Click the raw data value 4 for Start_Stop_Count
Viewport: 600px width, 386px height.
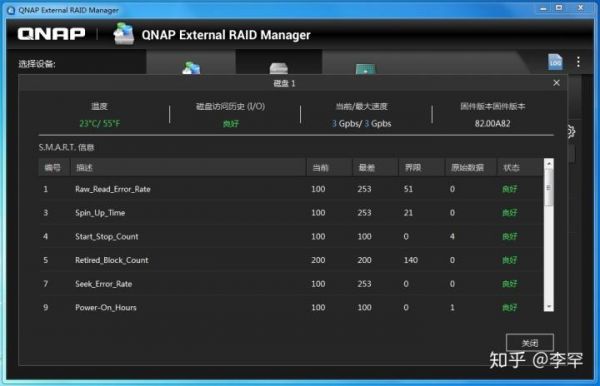(x=452, y=236)
